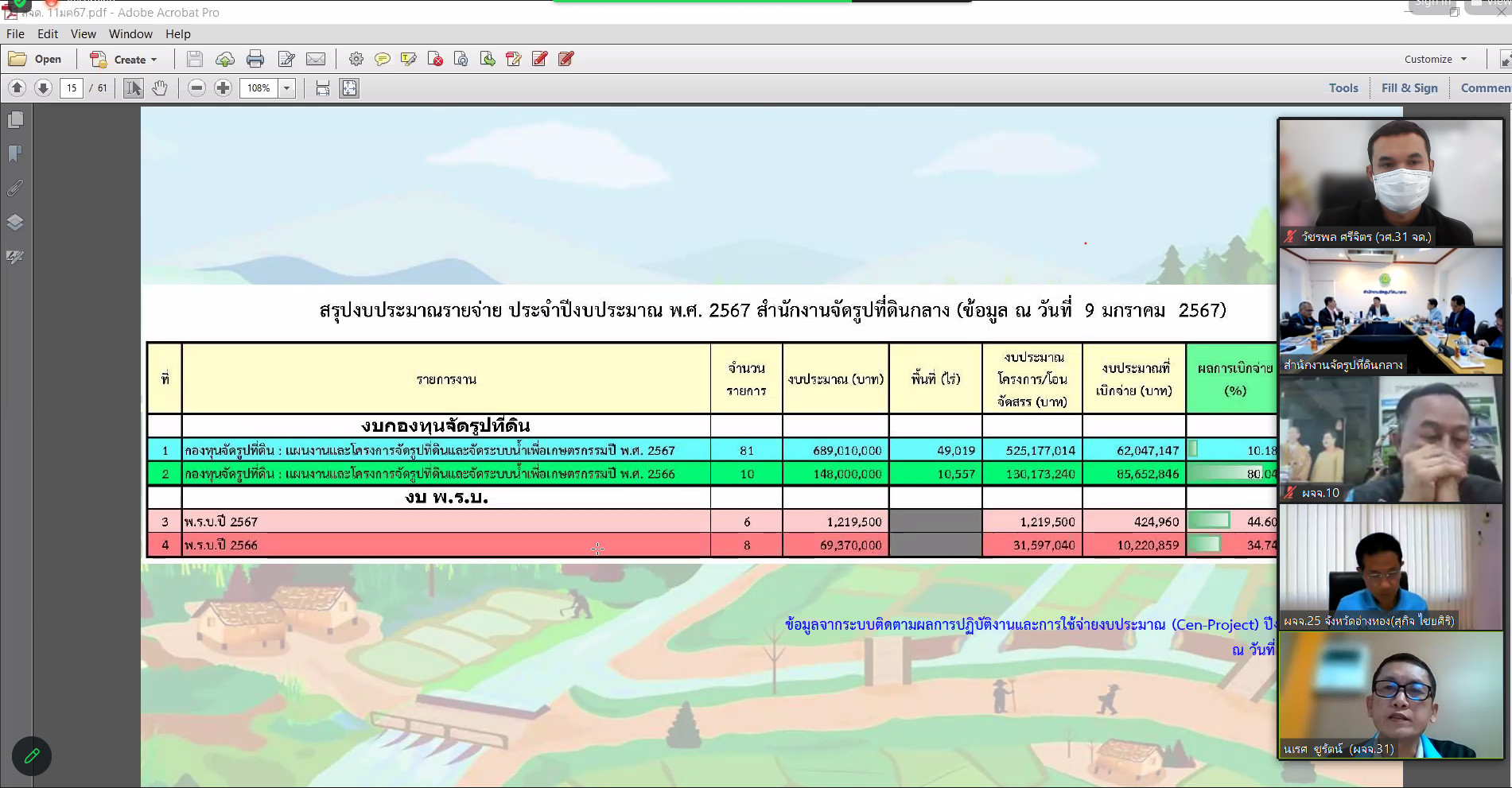Select the meeting room video tile
This screenshot has width=1512, height=788.
tap(1390, 311)
